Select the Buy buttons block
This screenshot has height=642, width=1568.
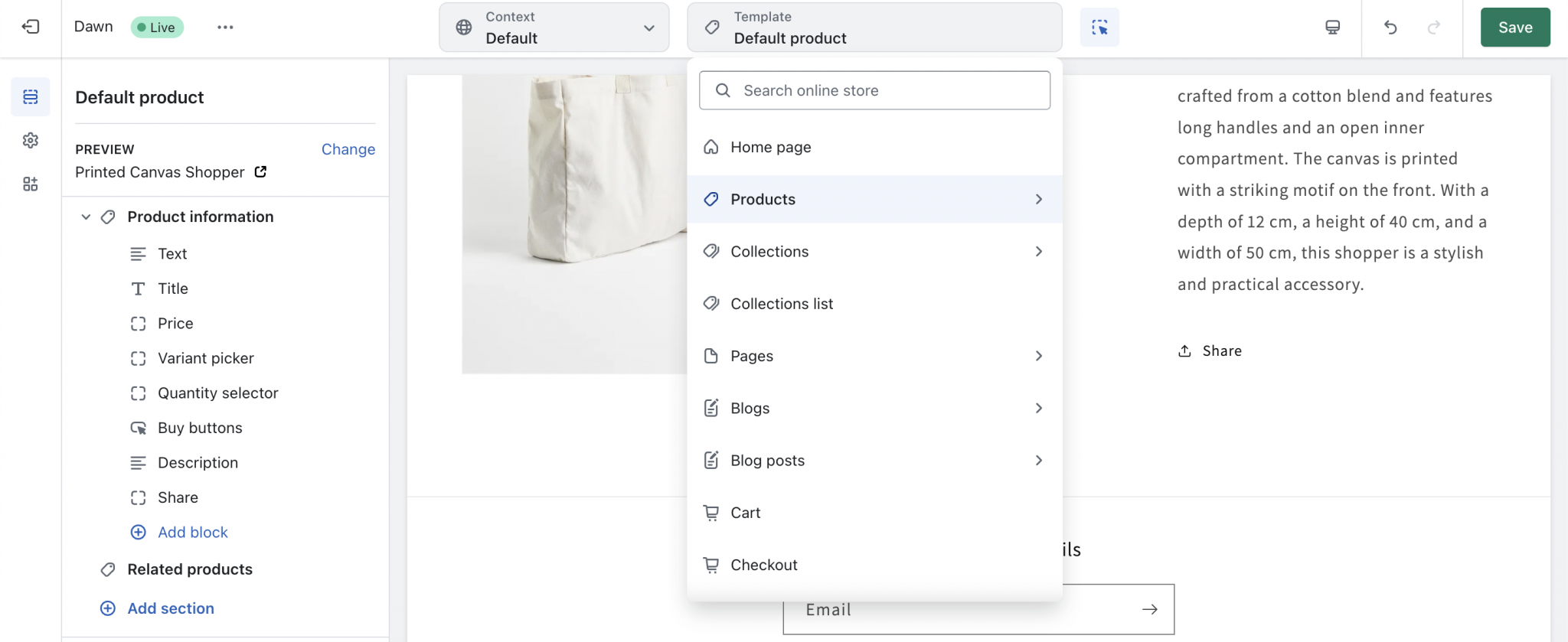pyautogui.click(x=200, y=428)
